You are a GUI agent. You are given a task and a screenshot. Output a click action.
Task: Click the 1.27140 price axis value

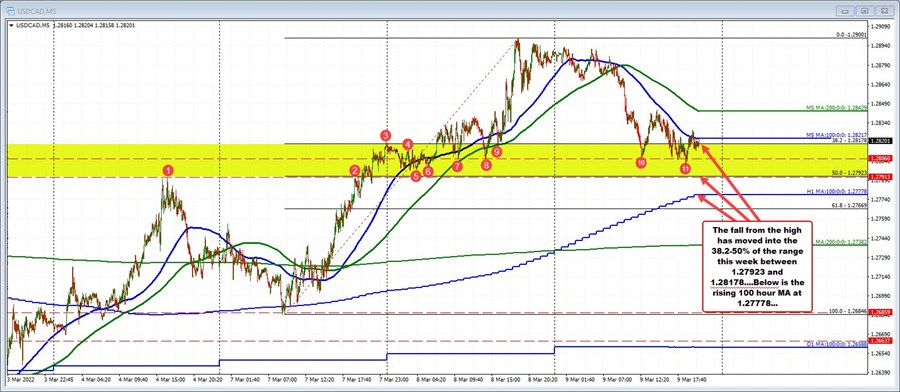point(880,277)
